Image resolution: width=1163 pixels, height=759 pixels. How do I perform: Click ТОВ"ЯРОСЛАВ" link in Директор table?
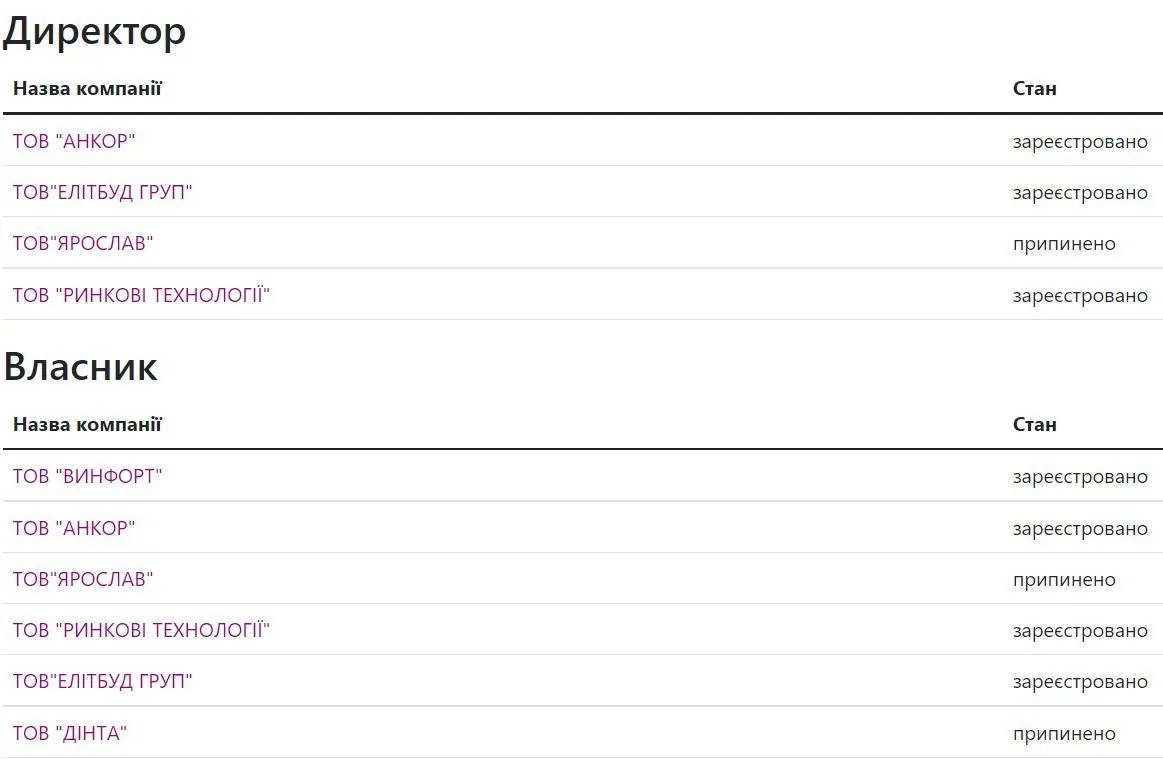[x=83, y=243]
